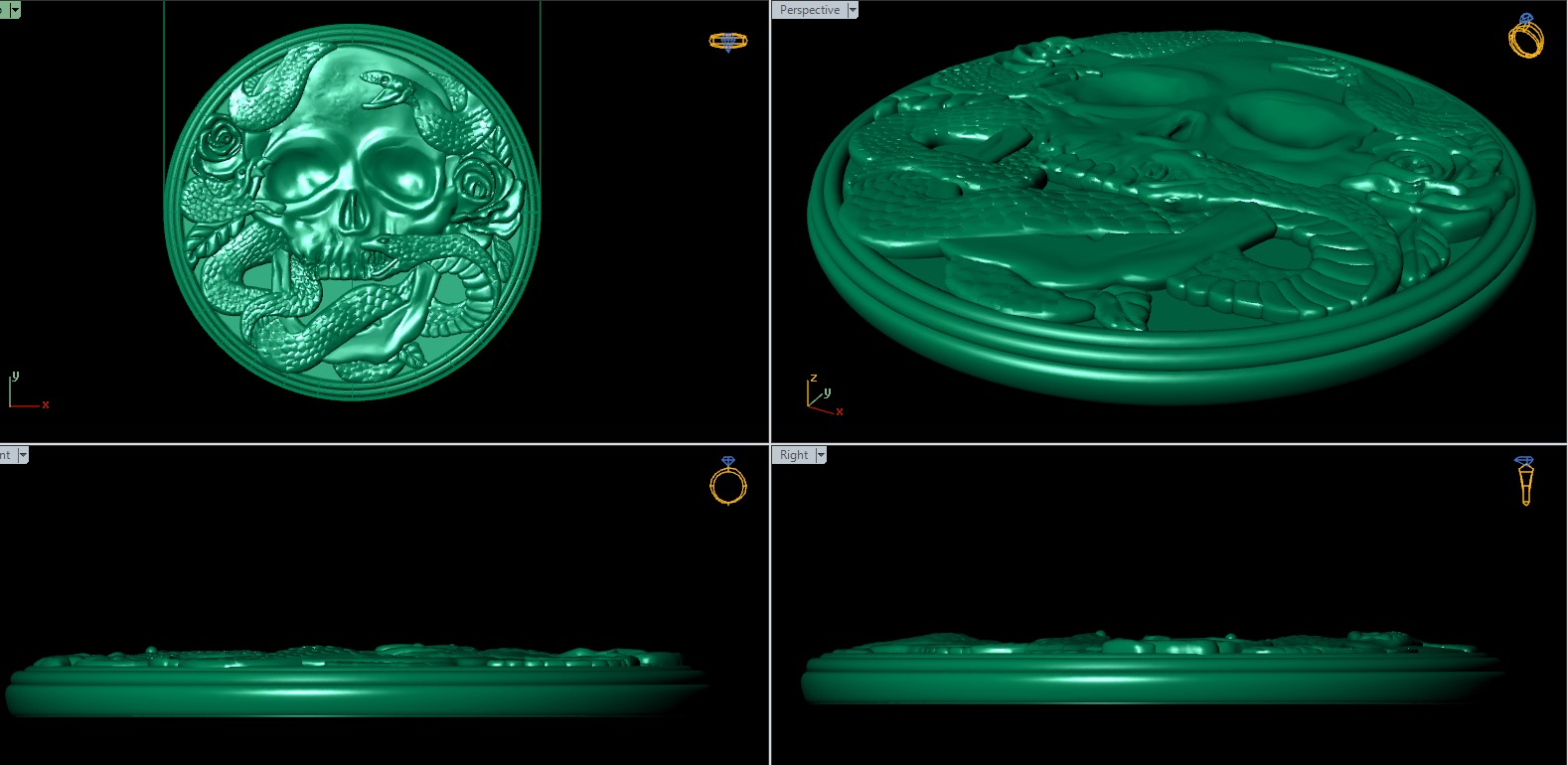Screen dimensions: 1568x765
Task: Click the front-facing ring icon in Front viewport
Action: 728,481
